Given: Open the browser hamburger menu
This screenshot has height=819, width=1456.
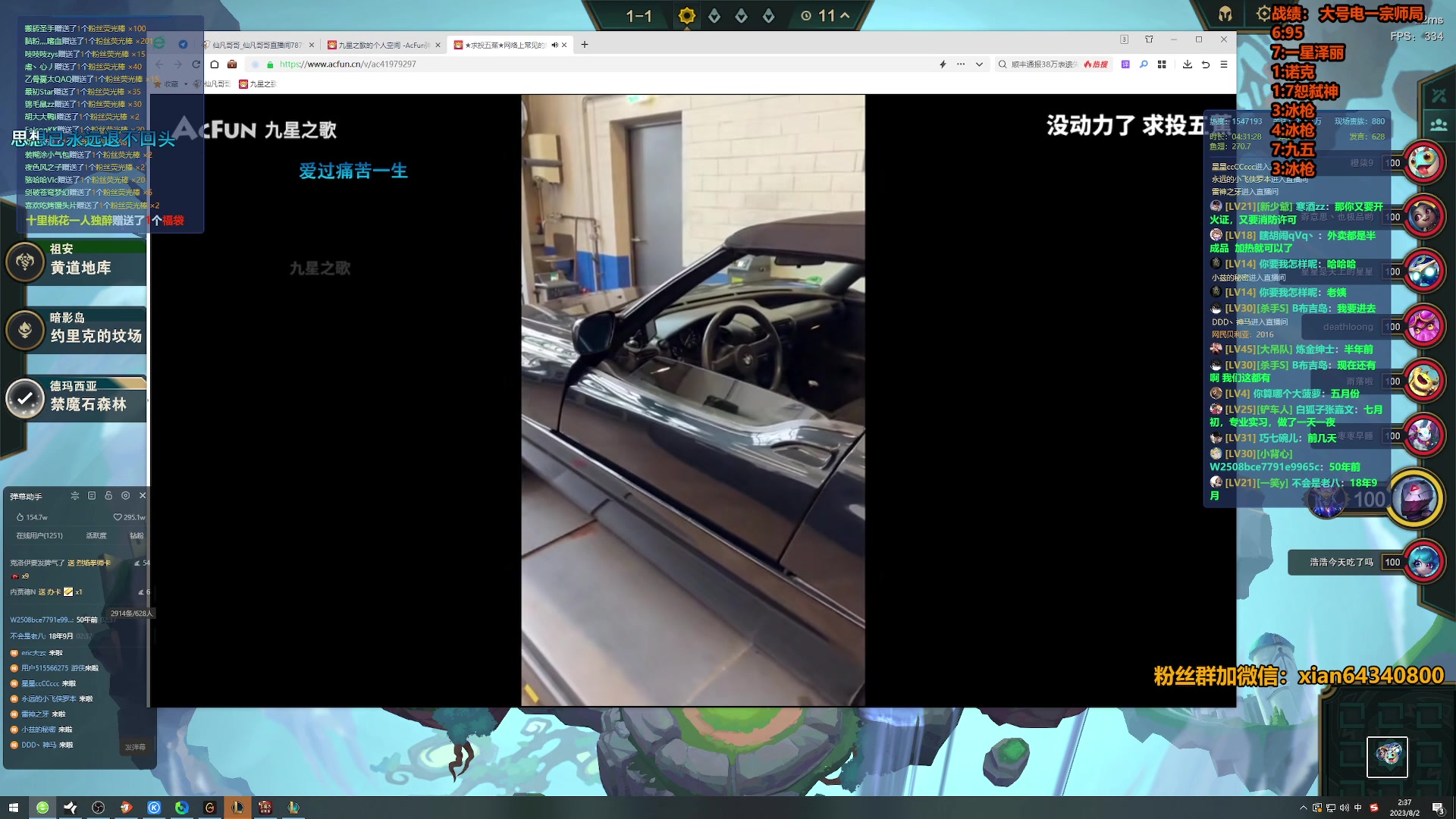Looking at the screenshot, I should tap(1224, 64).
